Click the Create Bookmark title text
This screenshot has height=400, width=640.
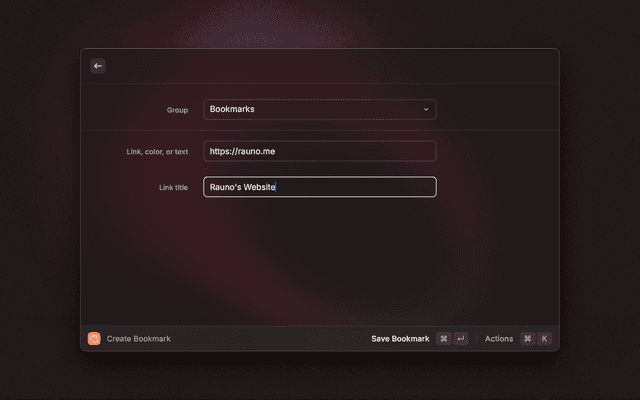point(139,339)
